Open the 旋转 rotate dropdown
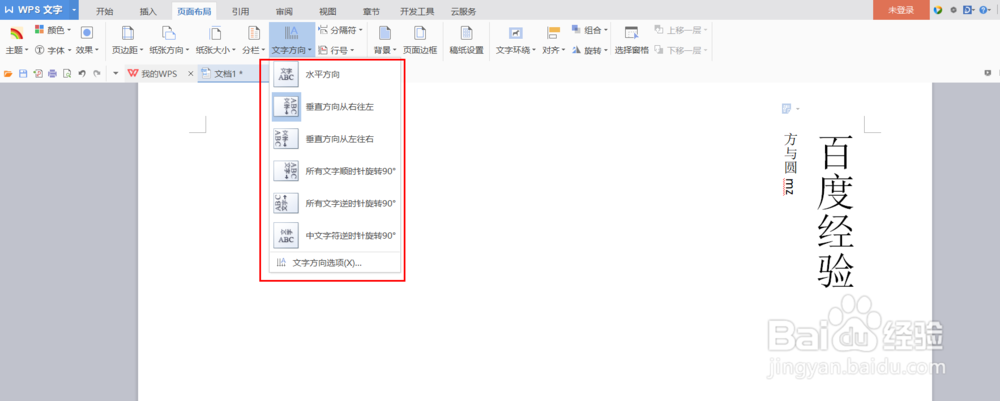The width and height of the screenshot is (1000, 401). 589,50
